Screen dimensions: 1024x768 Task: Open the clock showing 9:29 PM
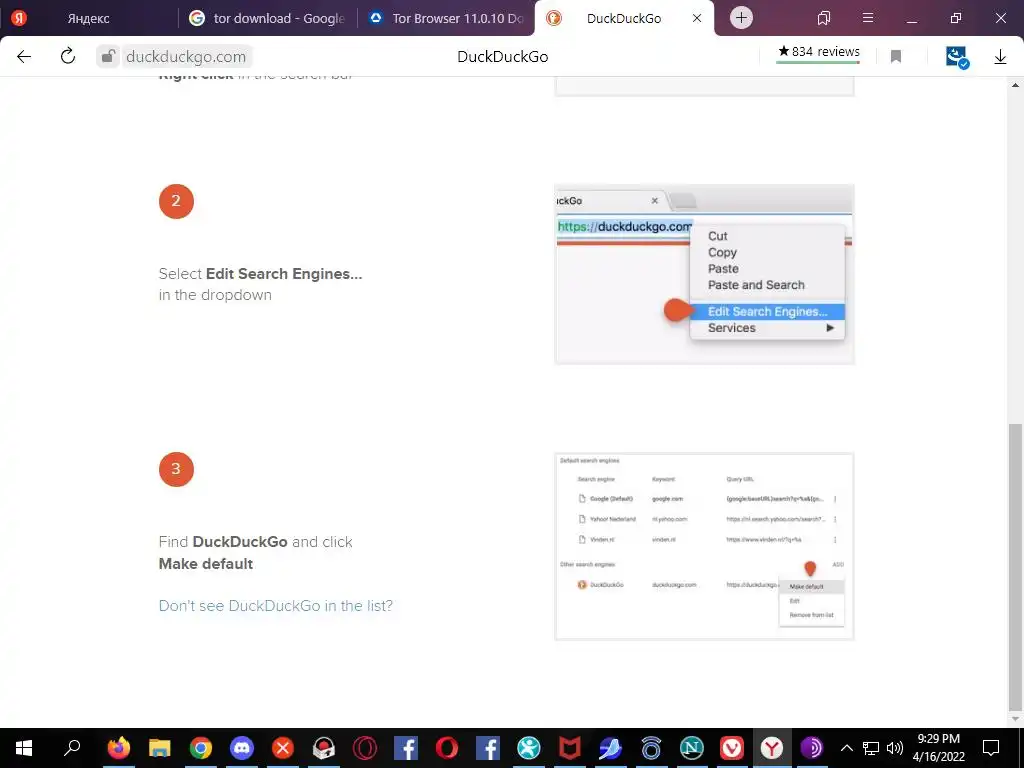938,748
